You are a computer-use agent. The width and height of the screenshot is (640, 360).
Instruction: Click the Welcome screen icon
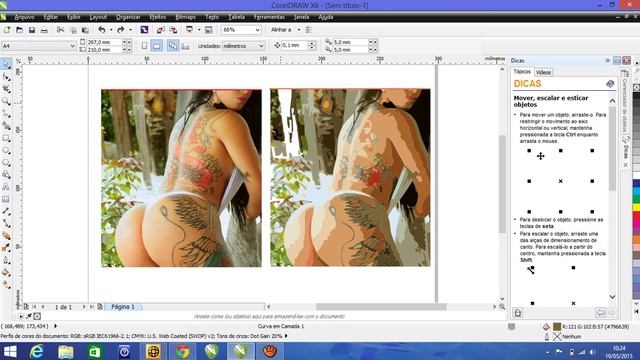(x=209, y=30)
